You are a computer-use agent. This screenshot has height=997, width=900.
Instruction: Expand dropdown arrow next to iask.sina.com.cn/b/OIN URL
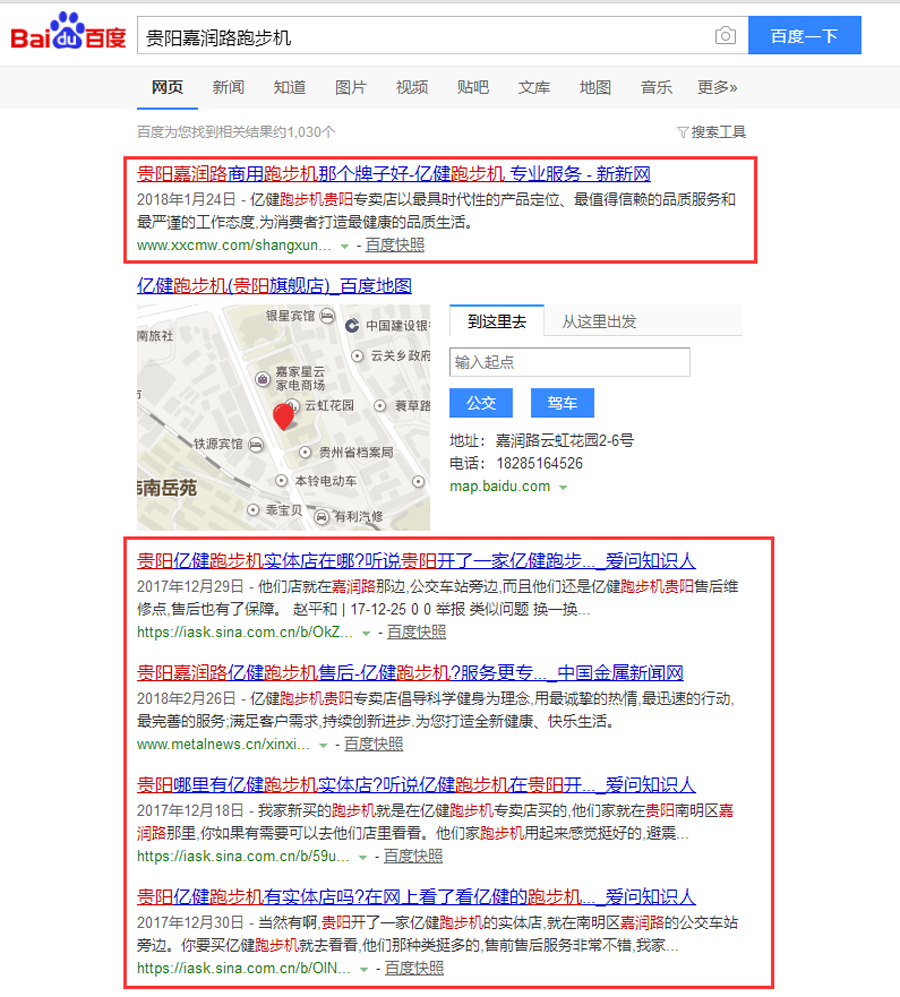point(364,969)
